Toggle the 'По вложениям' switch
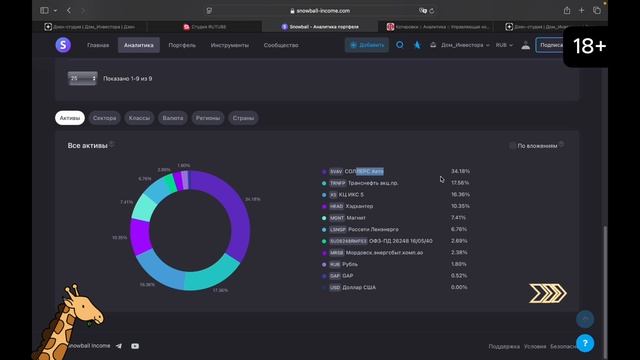This screenshot has height=360, width=640. (x=512, y=146)
